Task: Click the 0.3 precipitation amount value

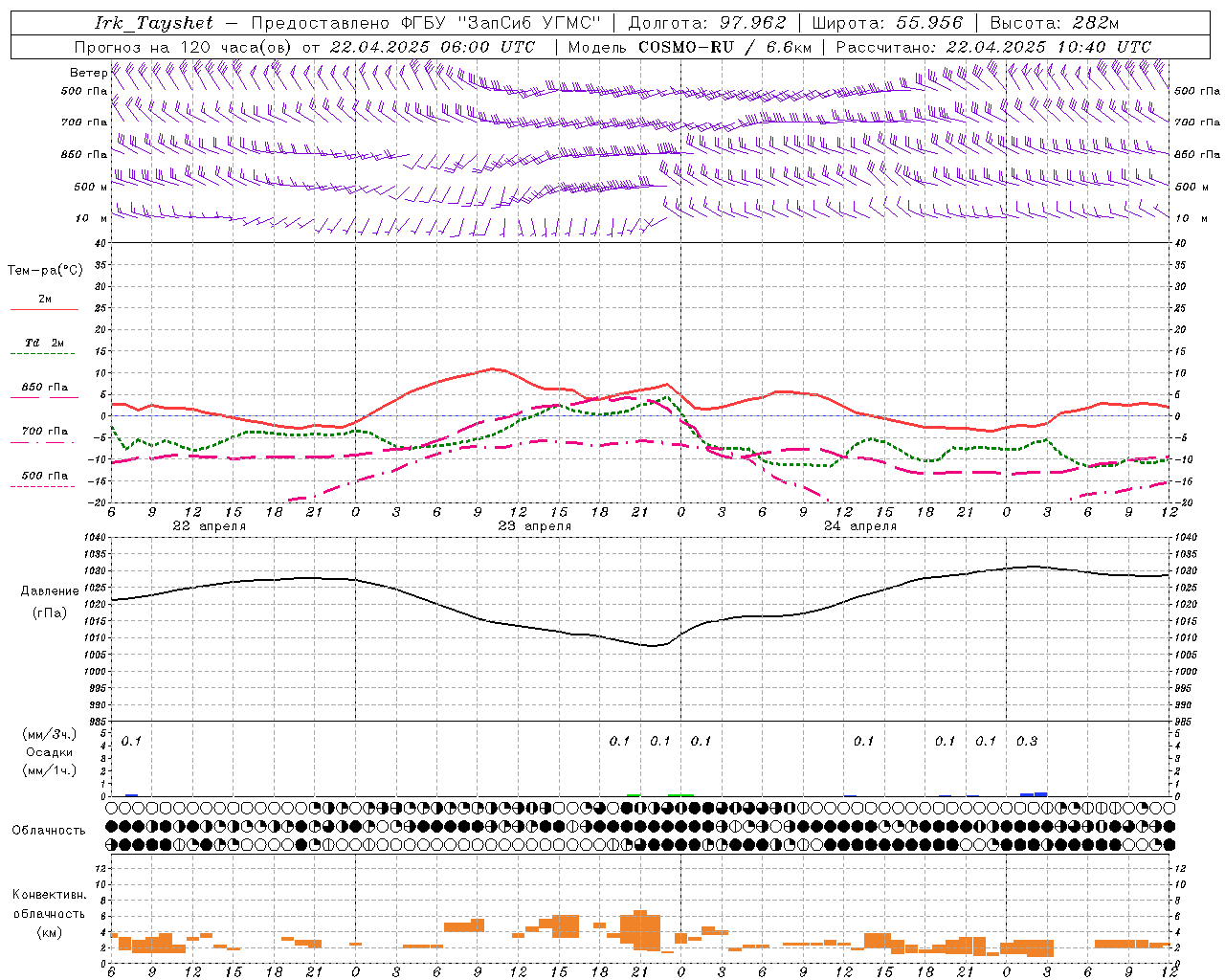Action: click(1027, 741)
